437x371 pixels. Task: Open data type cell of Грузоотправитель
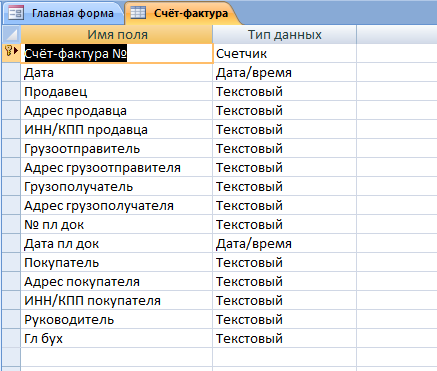coord(284,148)
